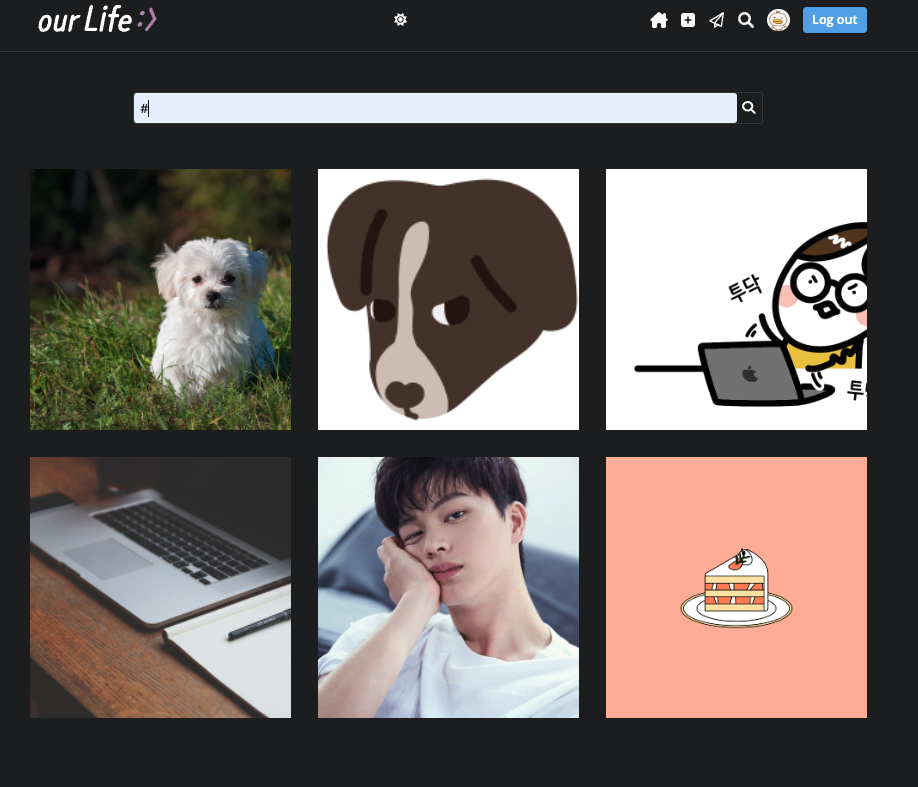Open the white puppy photo post
Viewport: 918px width, 787px height.
[160, 298]
